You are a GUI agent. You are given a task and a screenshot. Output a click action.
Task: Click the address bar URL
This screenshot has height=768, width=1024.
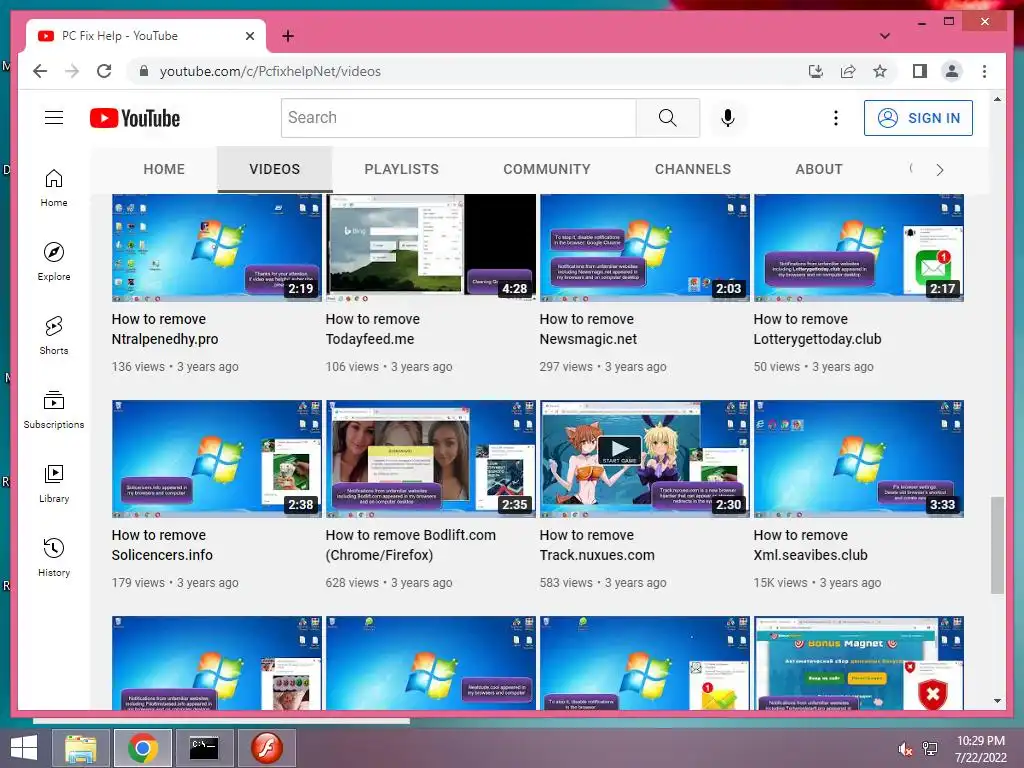[x=270, y=71]
